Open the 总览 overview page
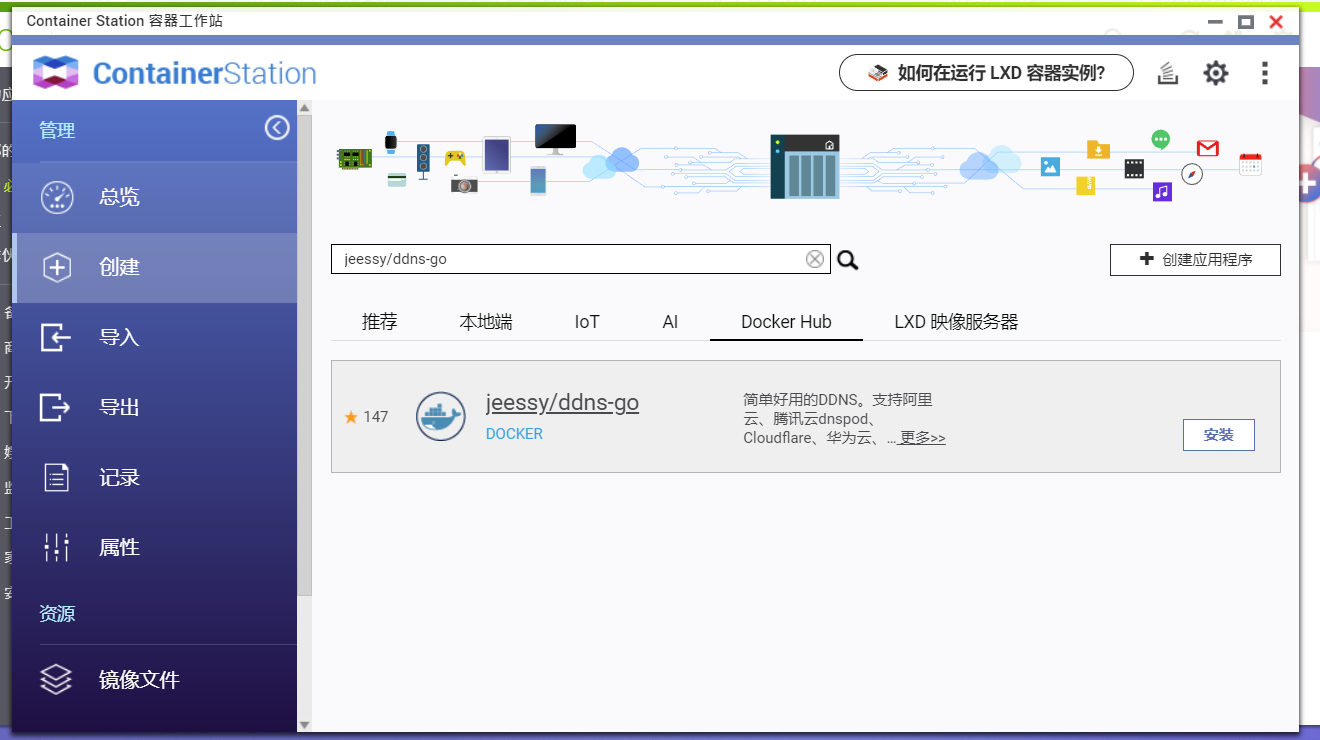Screen dimensions: 1320x740 (x=155, y=197)
